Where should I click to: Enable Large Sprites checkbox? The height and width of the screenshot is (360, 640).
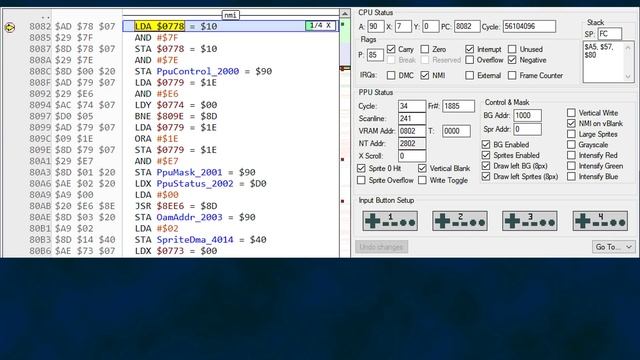pyautogui.click(x=571, y=134)
